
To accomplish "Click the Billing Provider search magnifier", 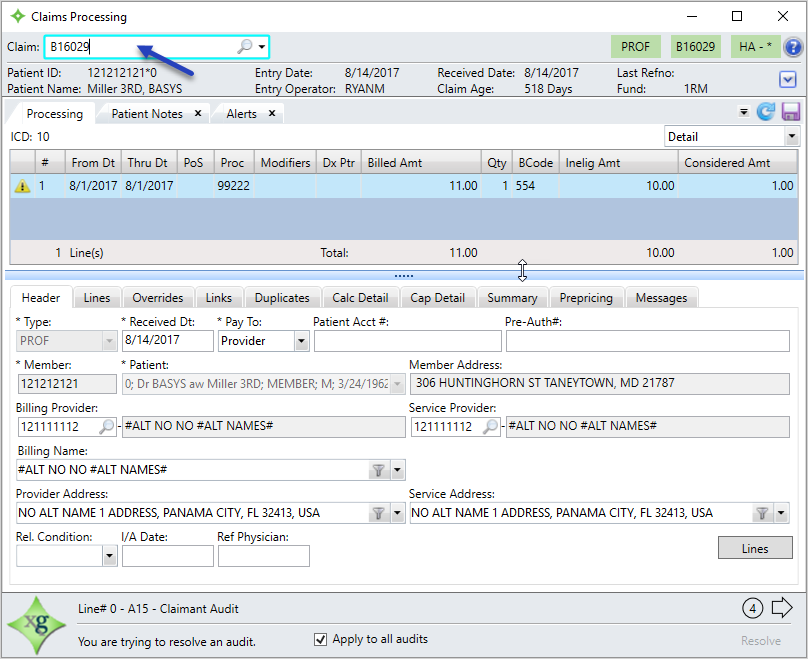I will (x=107, y=427).
